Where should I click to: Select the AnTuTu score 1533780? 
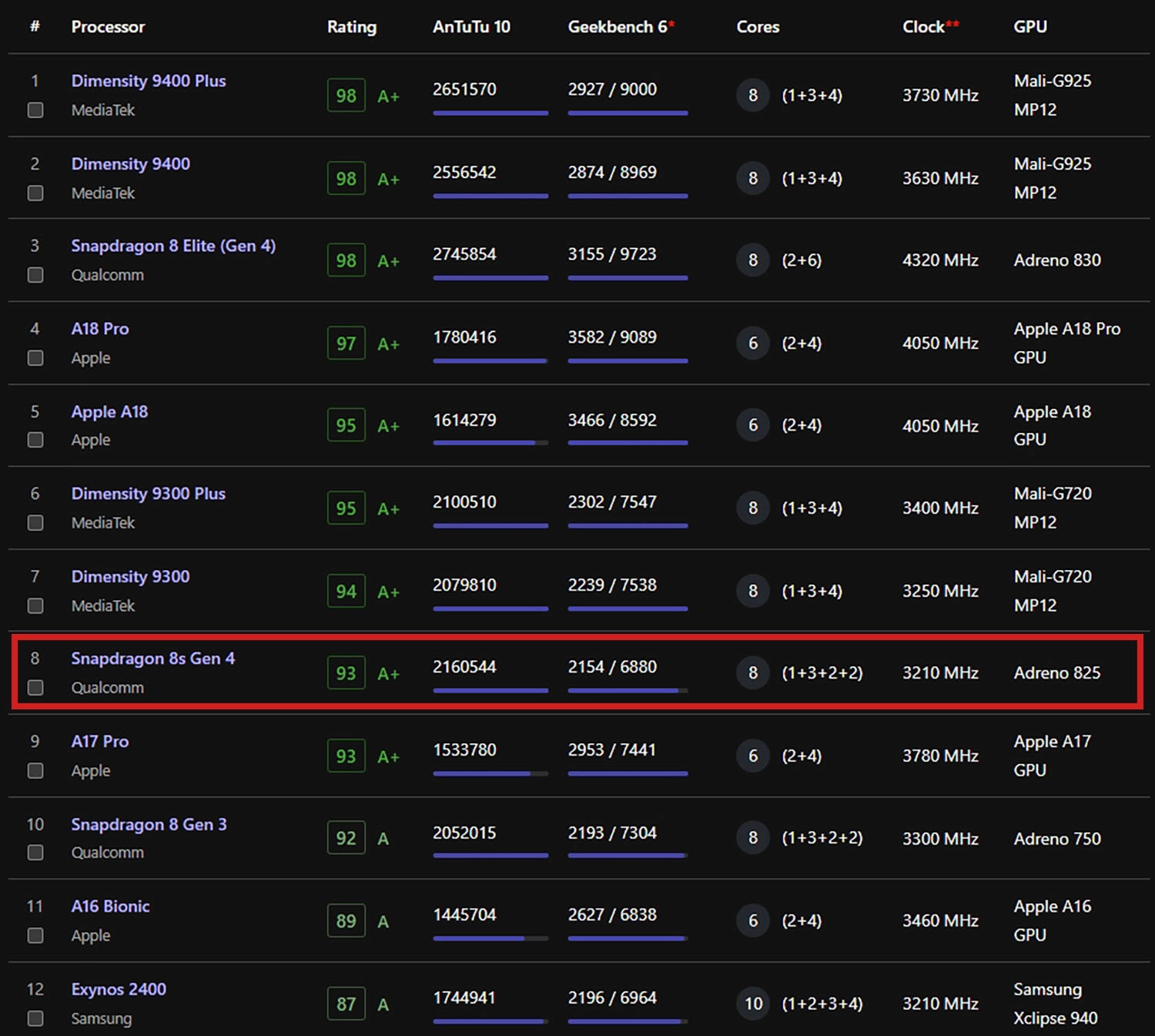(464, 750)
